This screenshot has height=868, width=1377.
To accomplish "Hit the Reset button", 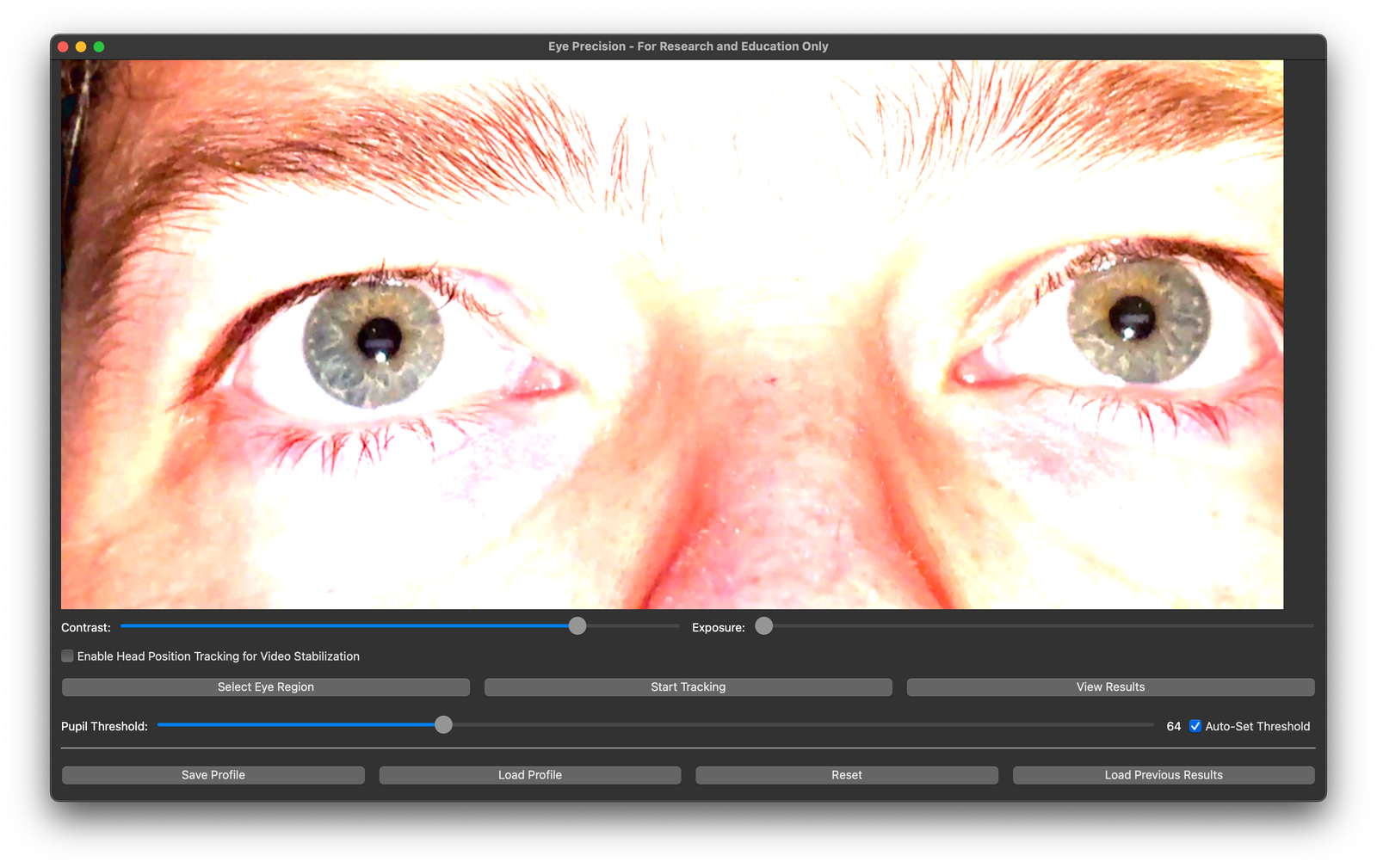I will [x=846, y=775].
